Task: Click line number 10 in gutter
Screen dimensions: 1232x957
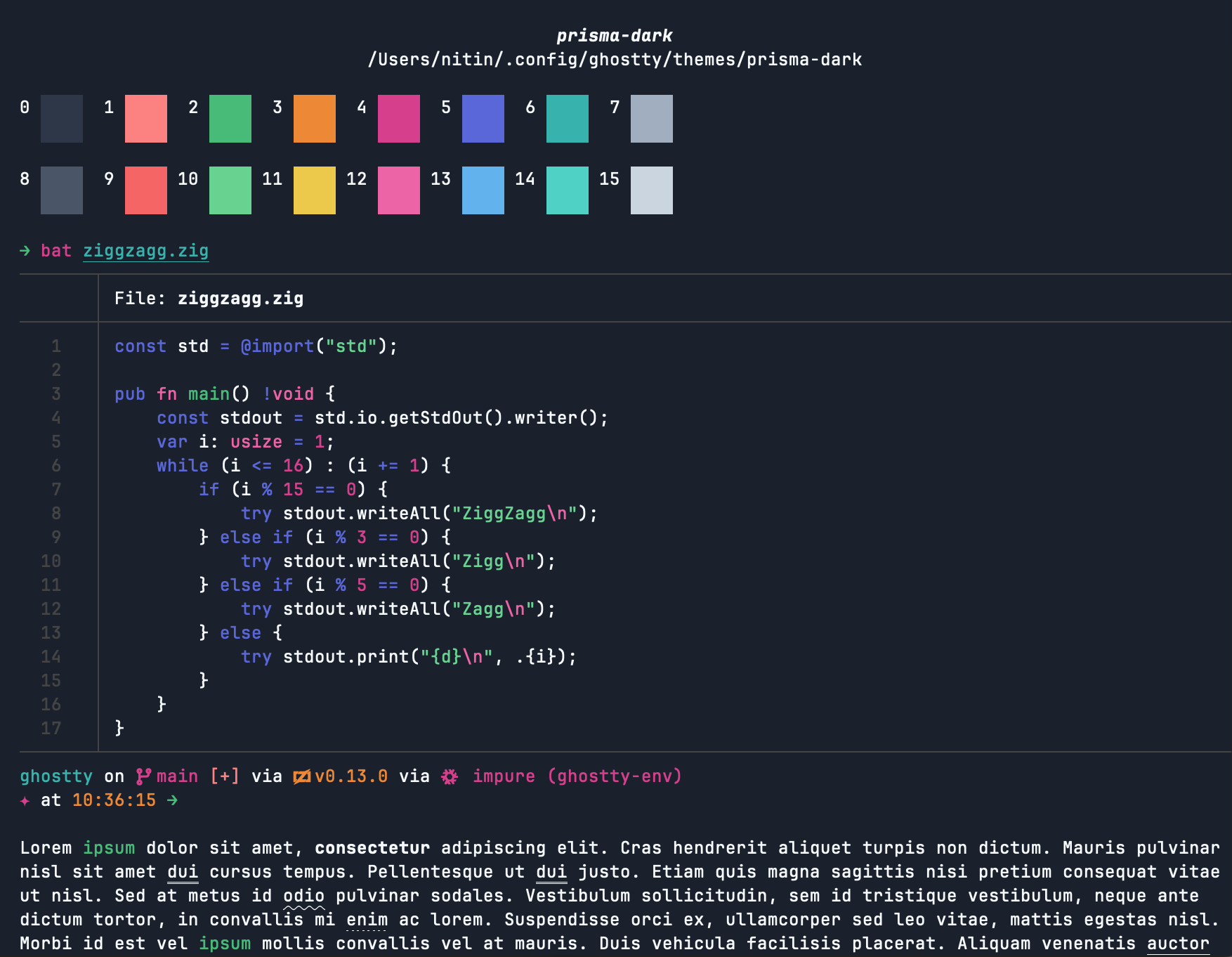Action: pos(51,561)
